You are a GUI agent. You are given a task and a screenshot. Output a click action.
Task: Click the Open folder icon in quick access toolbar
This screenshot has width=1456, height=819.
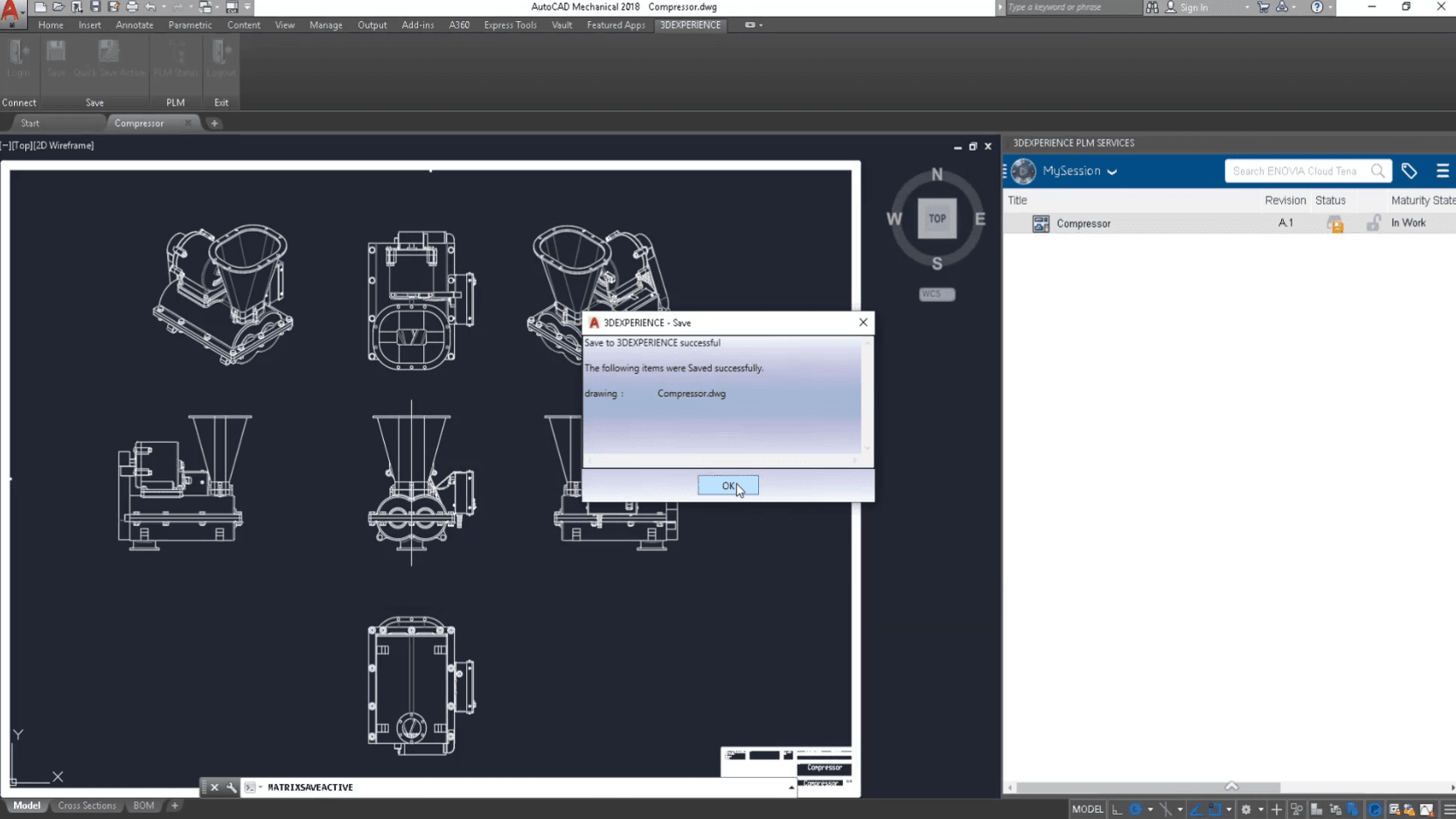pyautogui.click(x=59, y=7)
